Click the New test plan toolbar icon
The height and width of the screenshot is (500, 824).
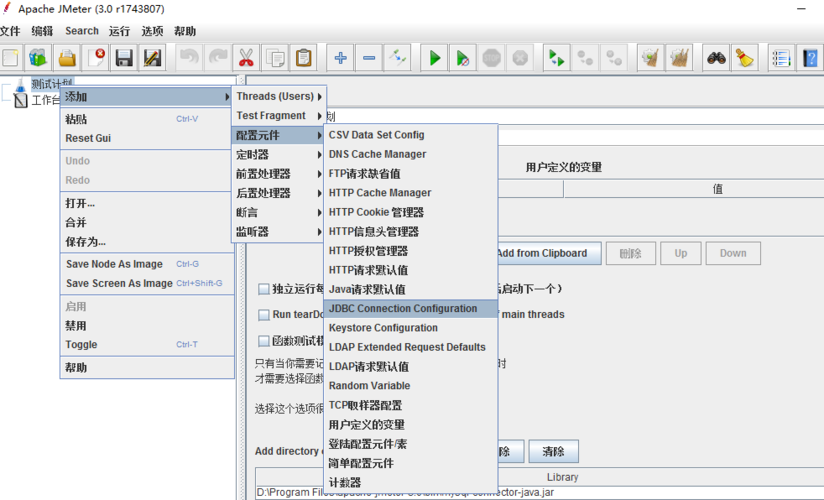[x=11, y=57]
